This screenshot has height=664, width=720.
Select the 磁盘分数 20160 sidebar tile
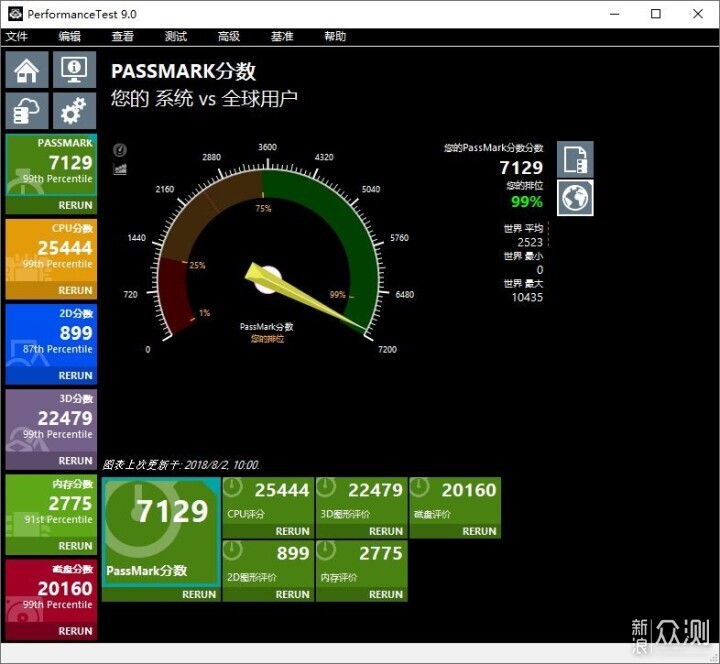[51, 591]
